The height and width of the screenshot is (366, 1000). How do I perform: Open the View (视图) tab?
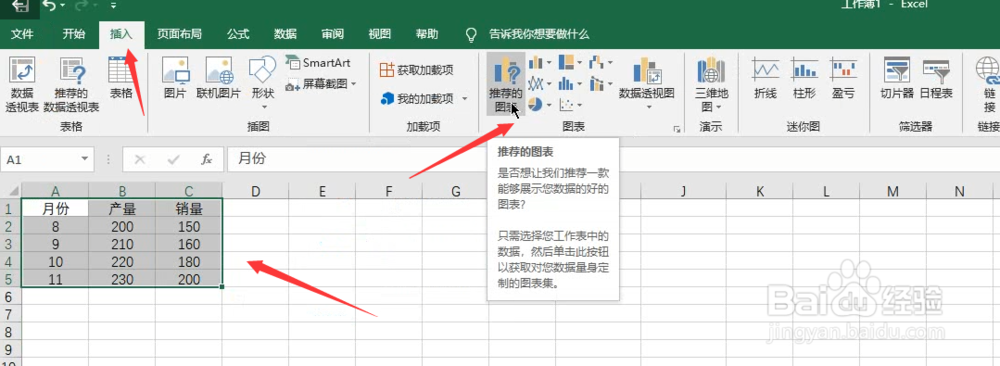[x=379, y=34]
